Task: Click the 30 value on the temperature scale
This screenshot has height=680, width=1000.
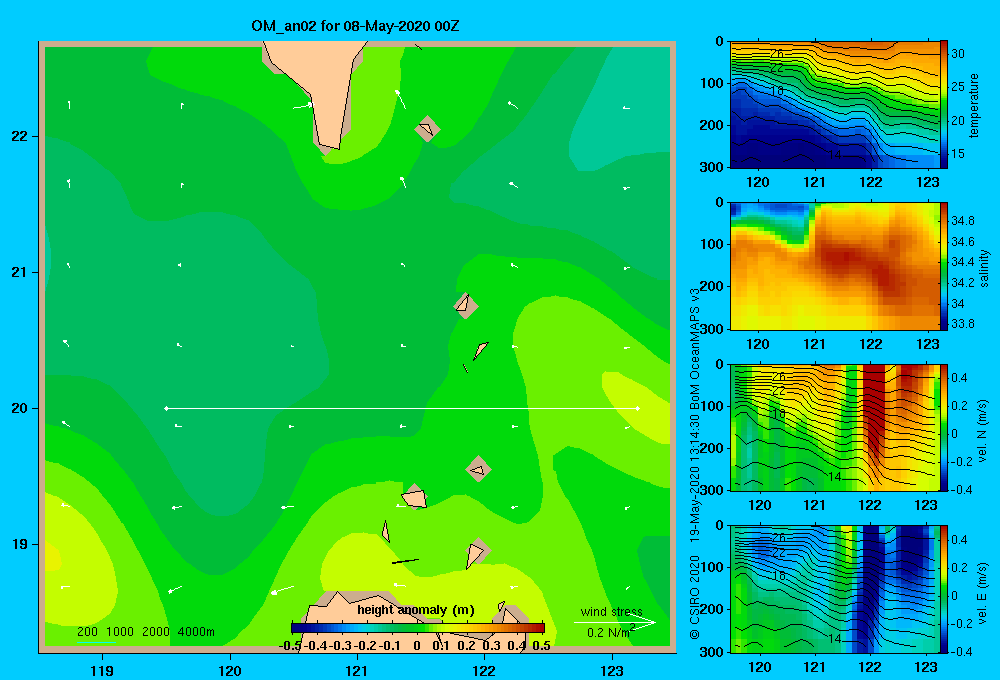Action: click(958, 54)
